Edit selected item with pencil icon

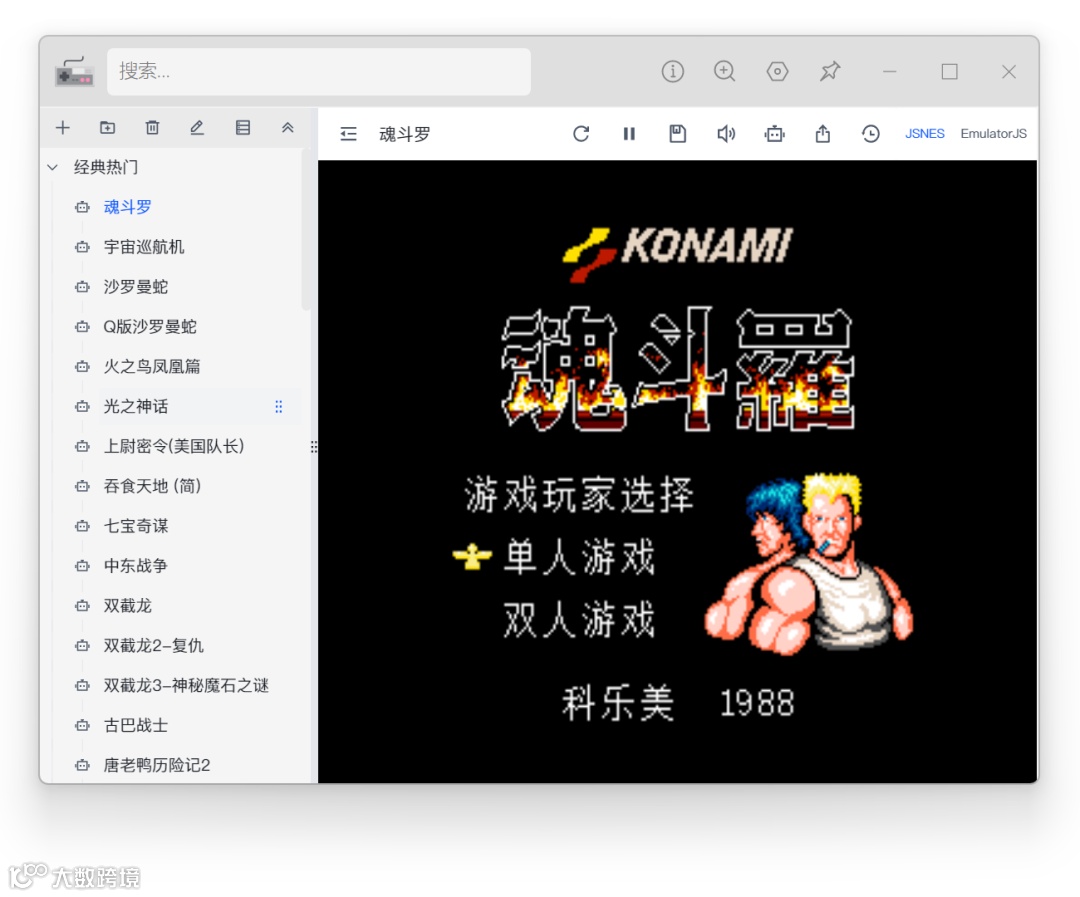(x=197, y=127)
